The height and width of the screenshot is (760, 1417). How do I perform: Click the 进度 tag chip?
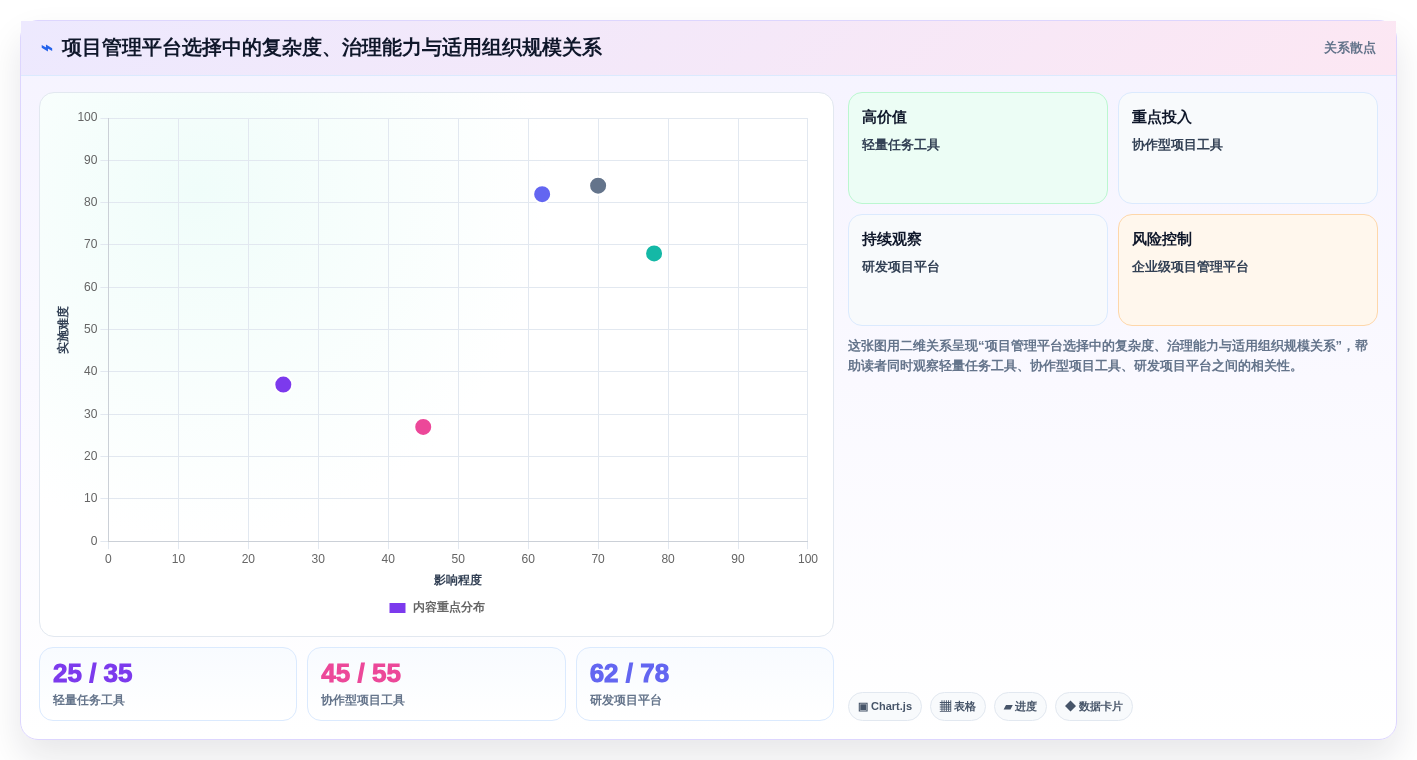[x=1020, y=707]
